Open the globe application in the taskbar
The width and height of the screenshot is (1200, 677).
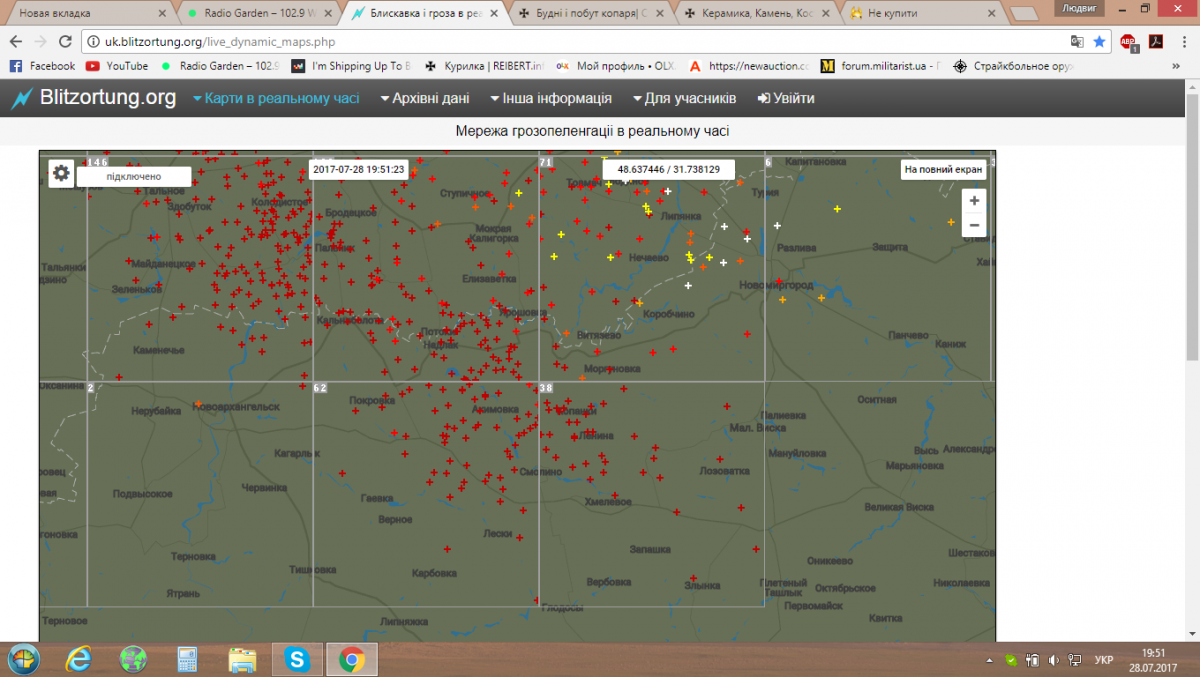133,659
